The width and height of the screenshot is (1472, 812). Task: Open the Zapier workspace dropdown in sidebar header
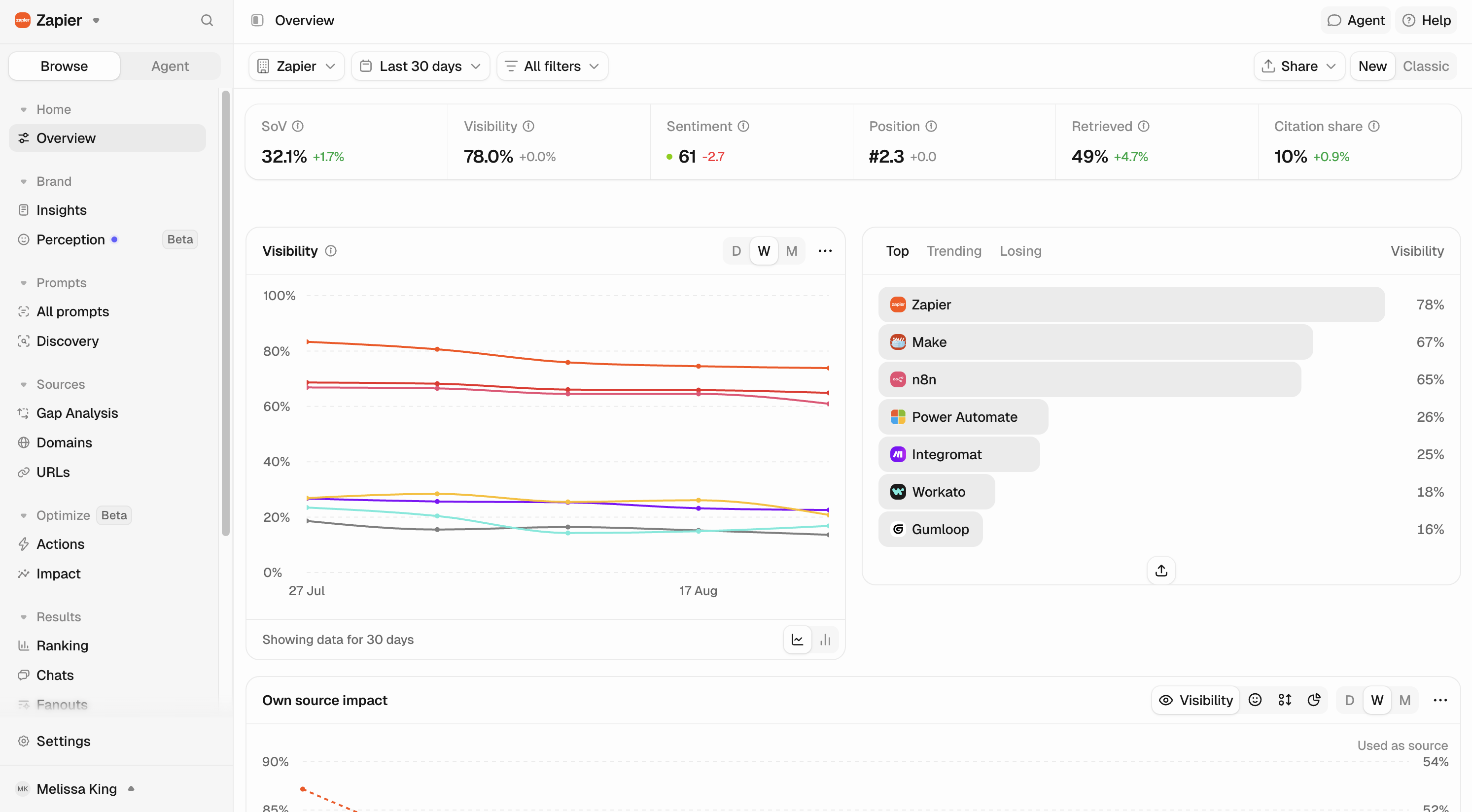click(58, 21)
